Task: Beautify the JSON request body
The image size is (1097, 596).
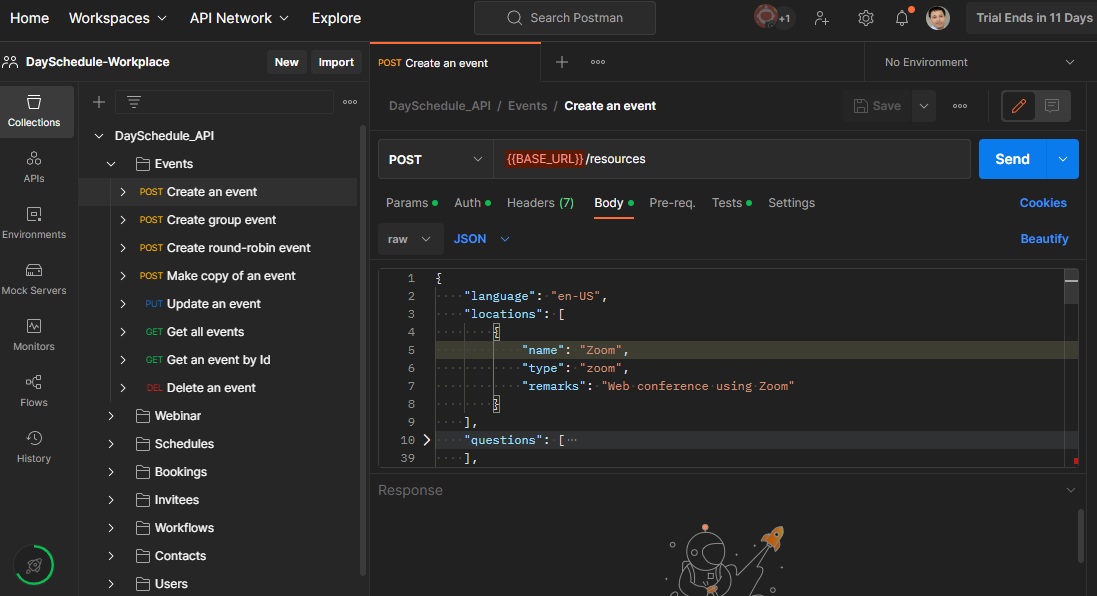Action: click(x=1042, y=238)
